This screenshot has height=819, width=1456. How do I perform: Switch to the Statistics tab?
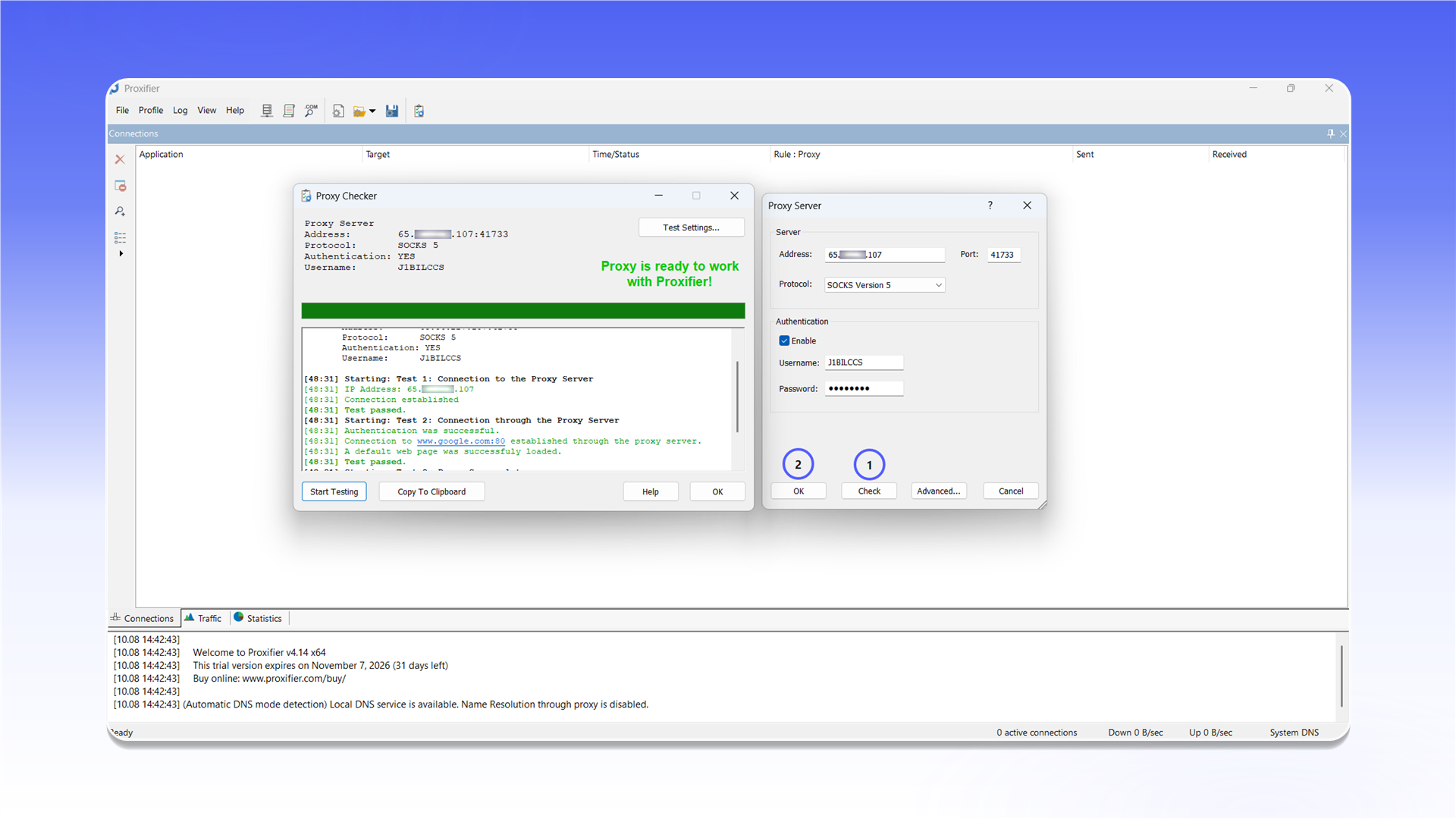click(258, 618)
